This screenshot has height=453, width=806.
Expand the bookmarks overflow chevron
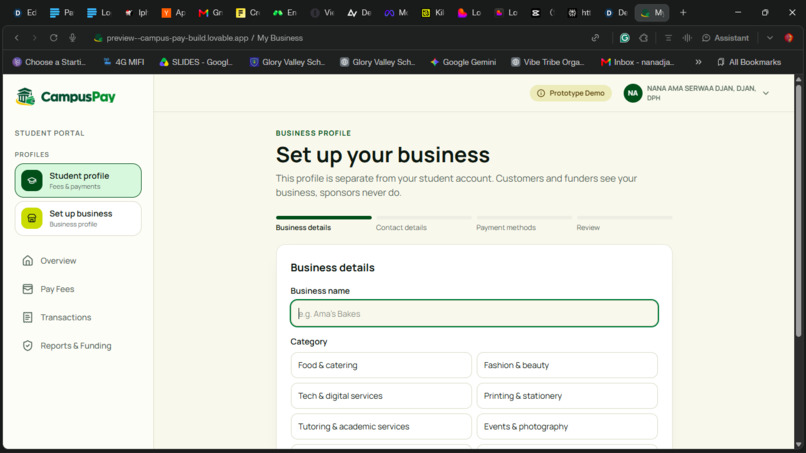[698, 62]
